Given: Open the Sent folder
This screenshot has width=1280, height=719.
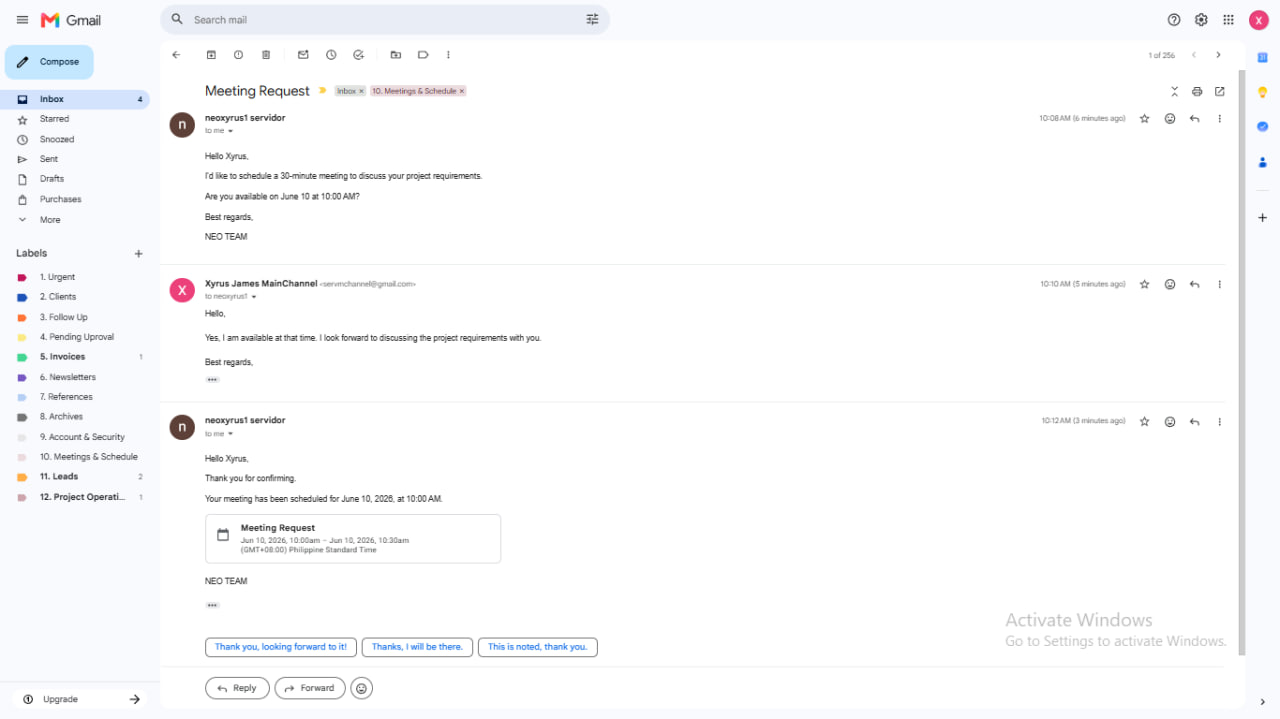Looking at the screenshot, I should point(75,159).
